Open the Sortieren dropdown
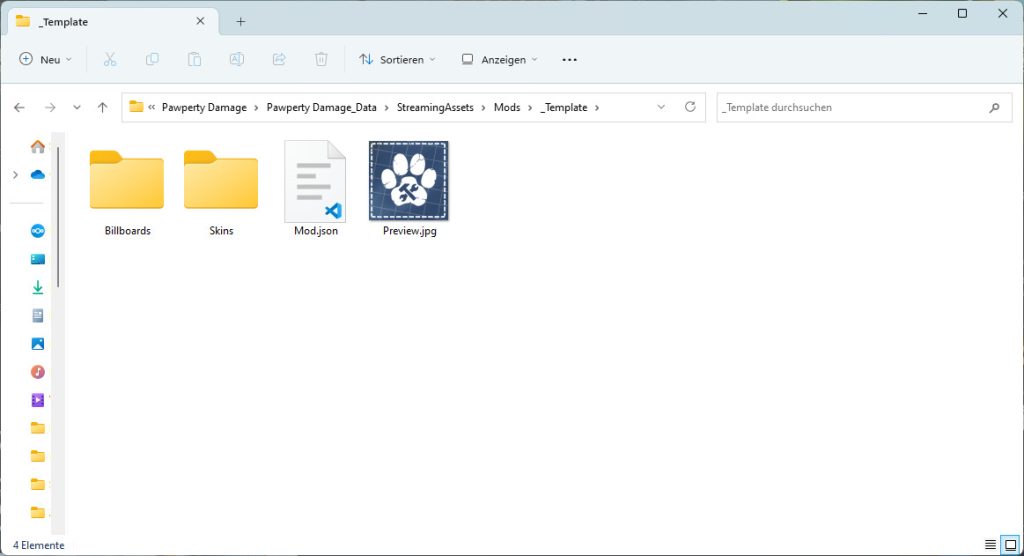The height and width of the screenshot is (556, 1024). click(397, 60)
